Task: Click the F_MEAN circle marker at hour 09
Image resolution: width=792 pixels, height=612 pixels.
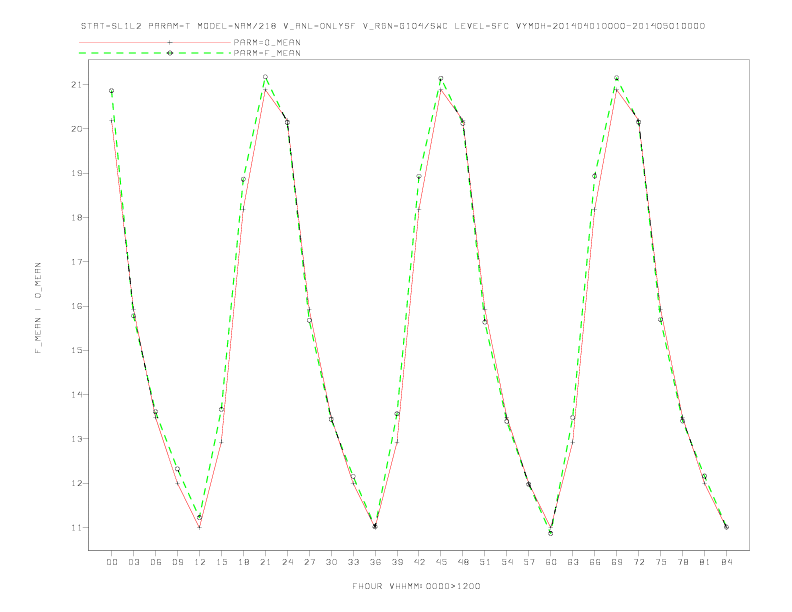Action: click(x=177, y=469)
